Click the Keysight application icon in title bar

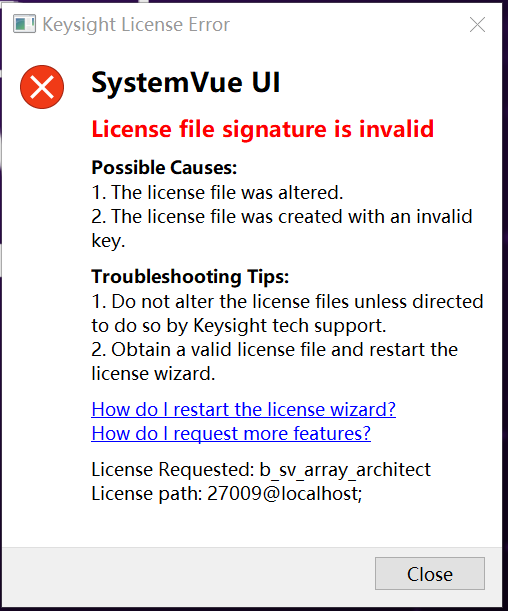pyautogui.click(x=24, y=24)
